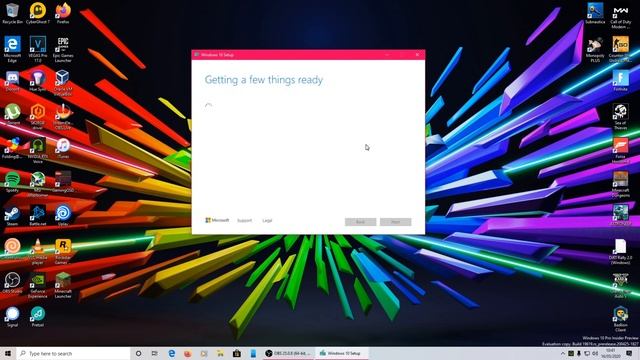Select the Discord desktop shortcut
The image size is (640, 360).
point(12,81)
